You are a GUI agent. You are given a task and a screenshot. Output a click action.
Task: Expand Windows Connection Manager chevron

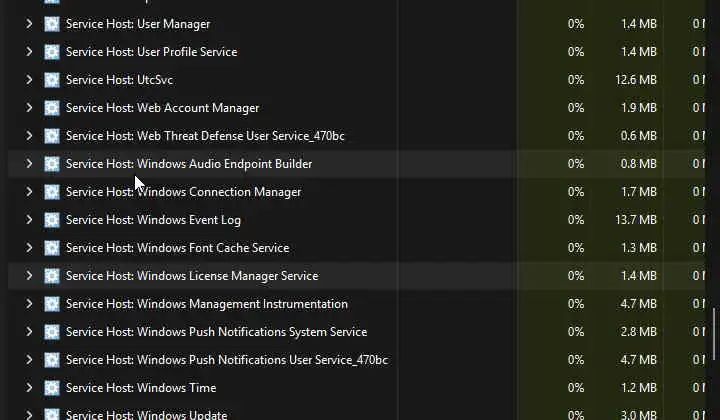point(29,192)
